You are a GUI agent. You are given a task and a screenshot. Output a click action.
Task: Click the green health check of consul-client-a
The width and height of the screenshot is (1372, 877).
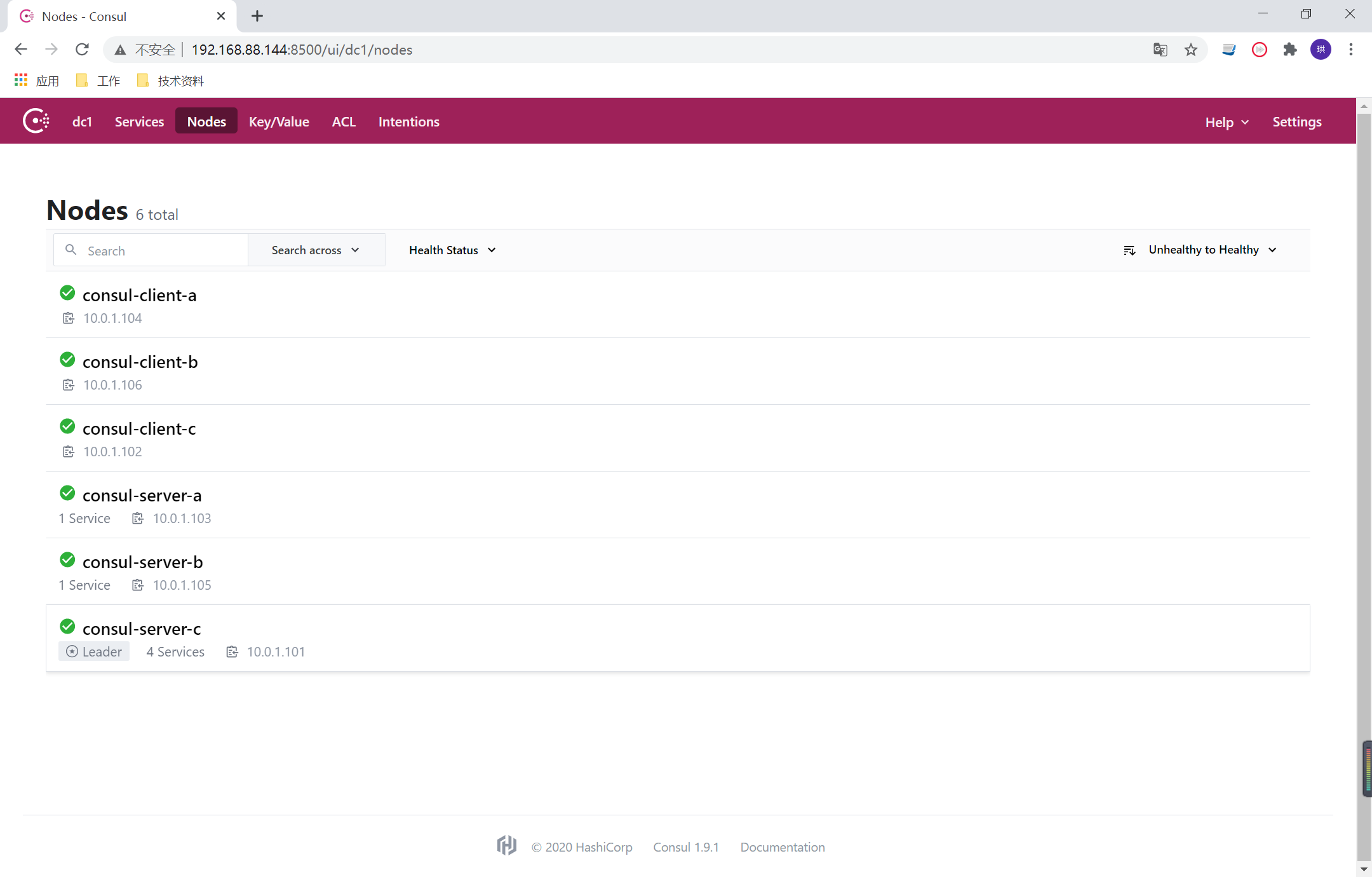coord(67,293)
